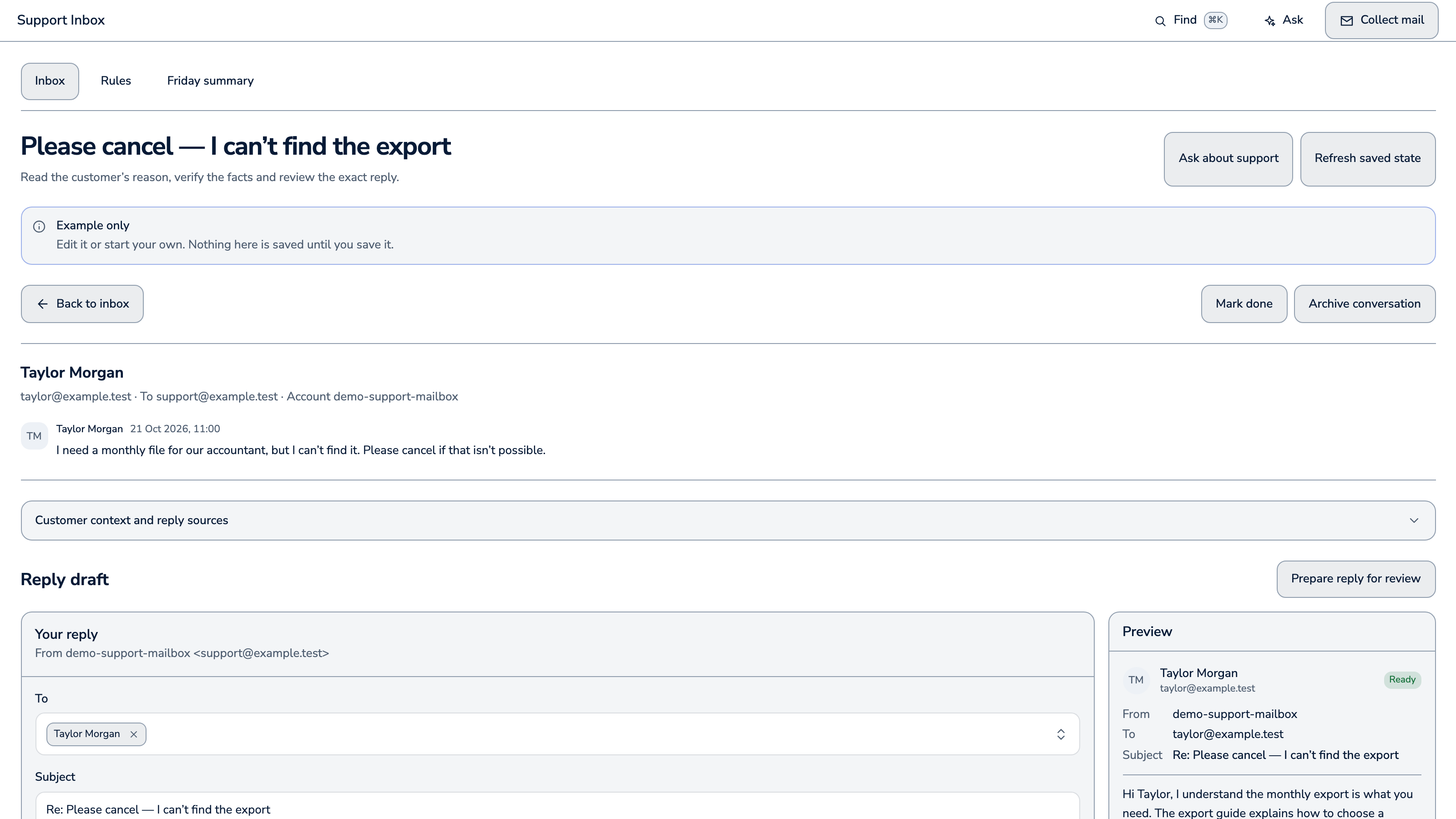Click the TM avatar beside the message
This screenshot has height=819, width=1456.
(34, 436)
